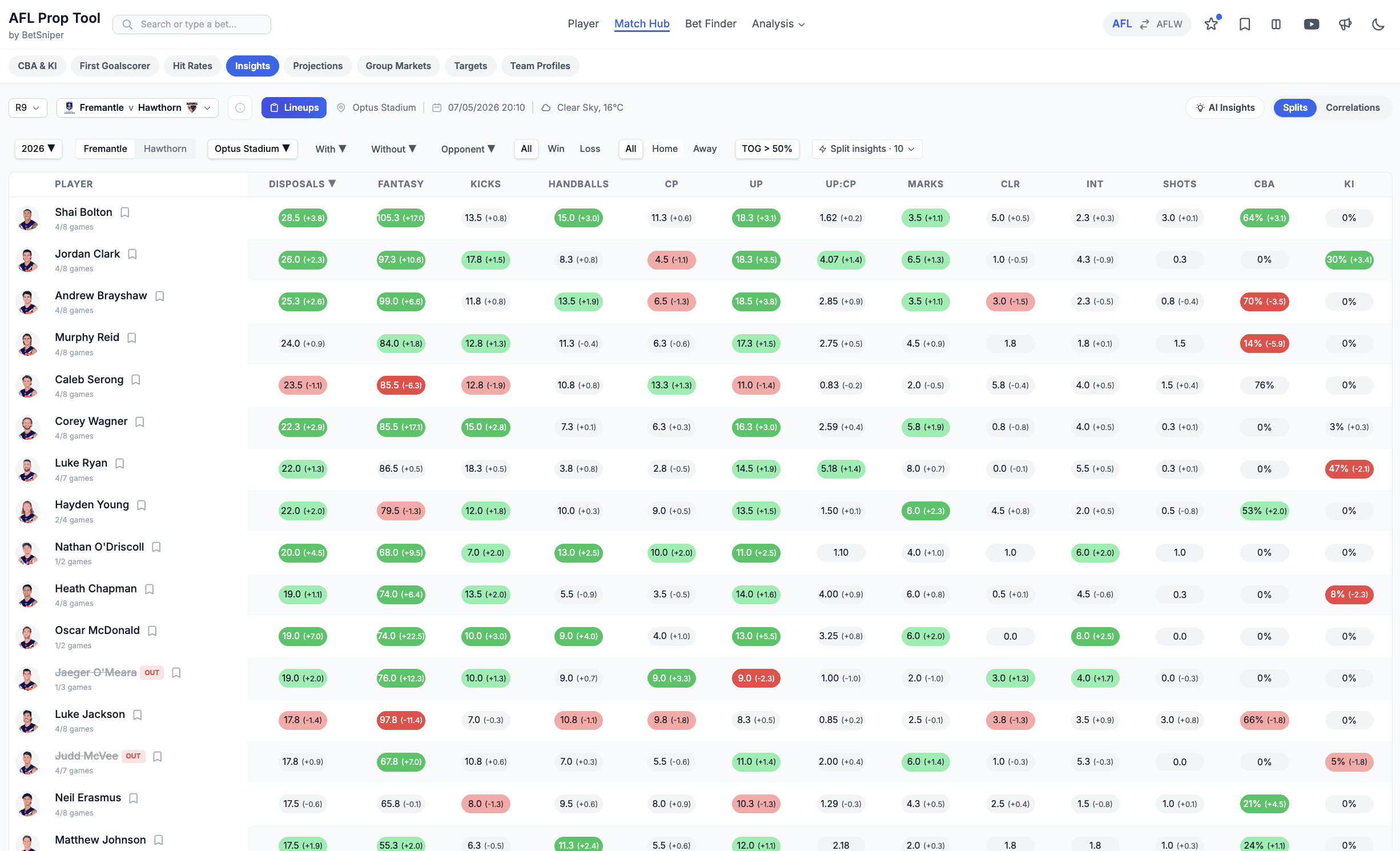
Task: Bookmark Jaeger O'Meara
Action: pyautogui.click(x=176, y=673)
